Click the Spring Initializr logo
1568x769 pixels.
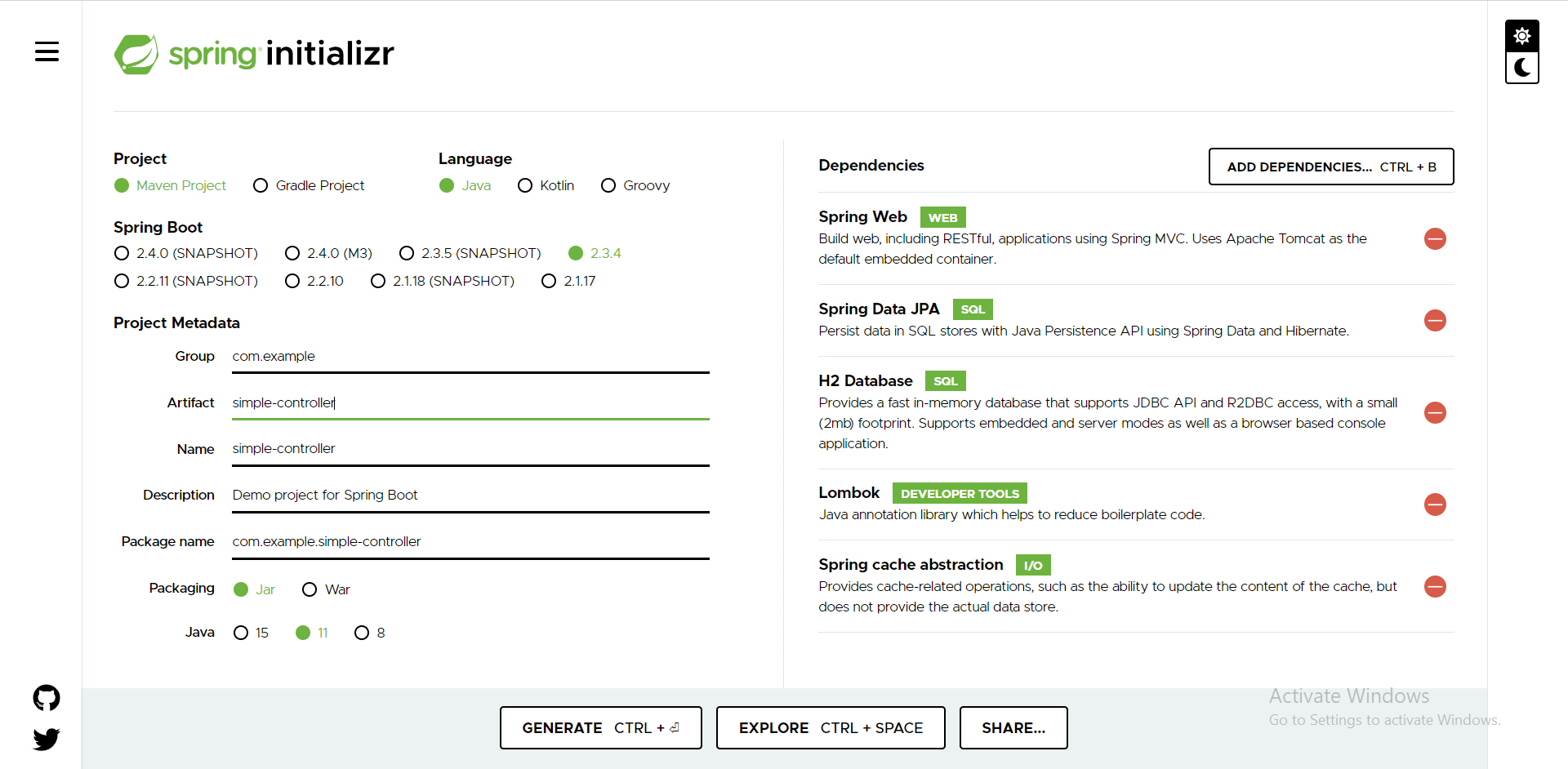pos(254,54)
